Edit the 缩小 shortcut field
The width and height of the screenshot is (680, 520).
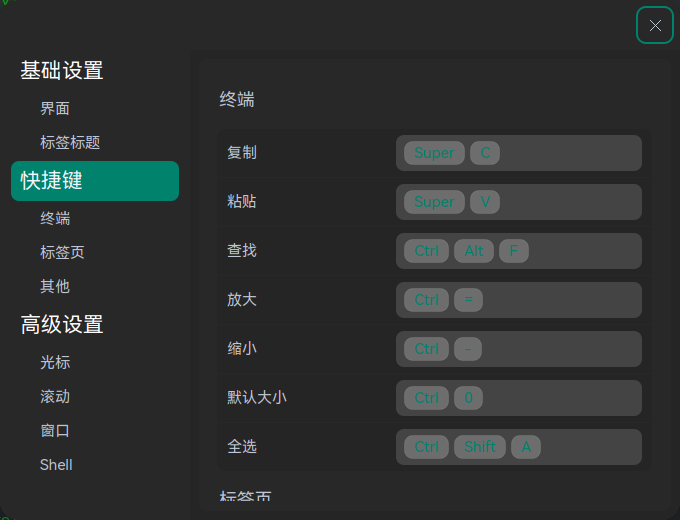tap(519, 349)
